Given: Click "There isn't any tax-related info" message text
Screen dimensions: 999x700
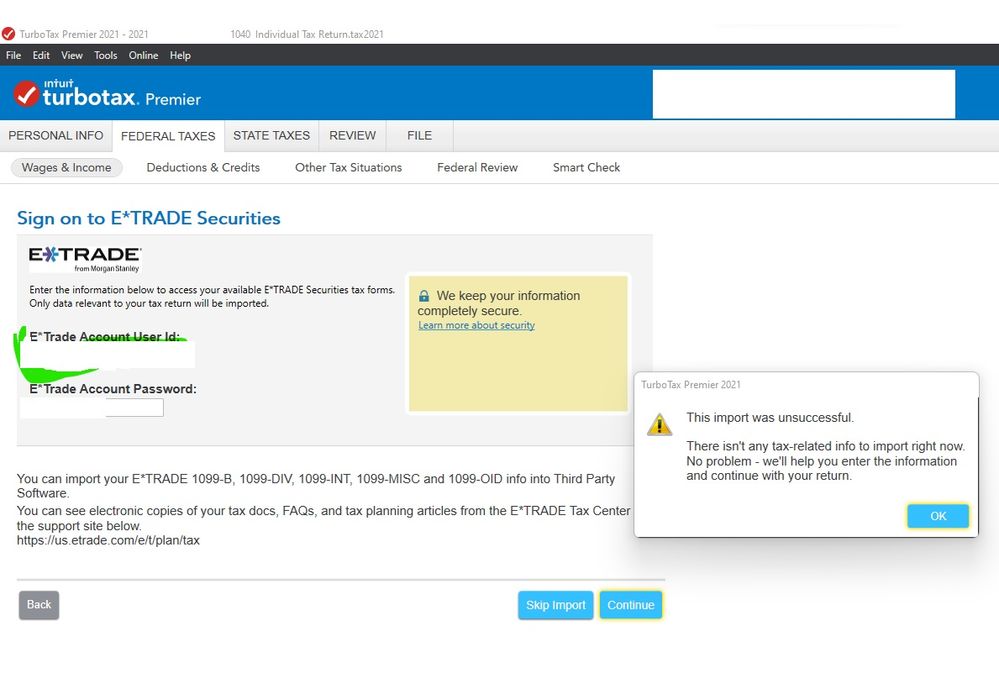Looking at the screenshot, I should click(825, 461).
